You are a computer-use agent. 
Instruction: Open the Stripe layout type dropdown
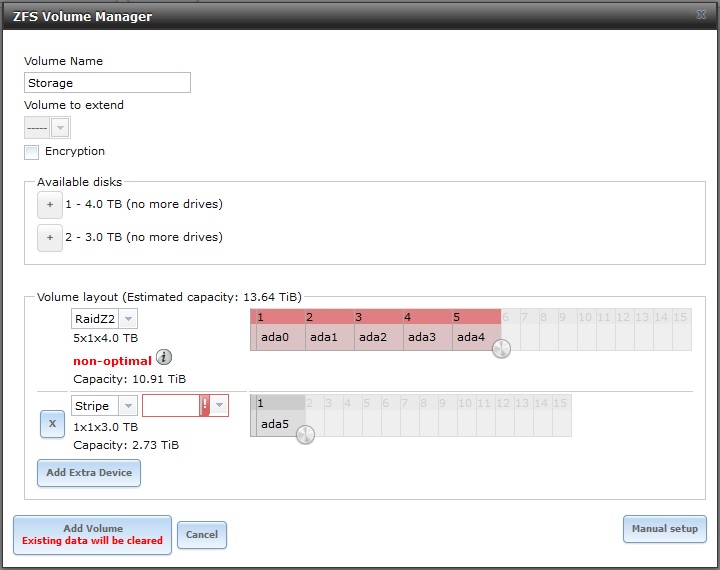pyautogui.click(x=128, y=406)
